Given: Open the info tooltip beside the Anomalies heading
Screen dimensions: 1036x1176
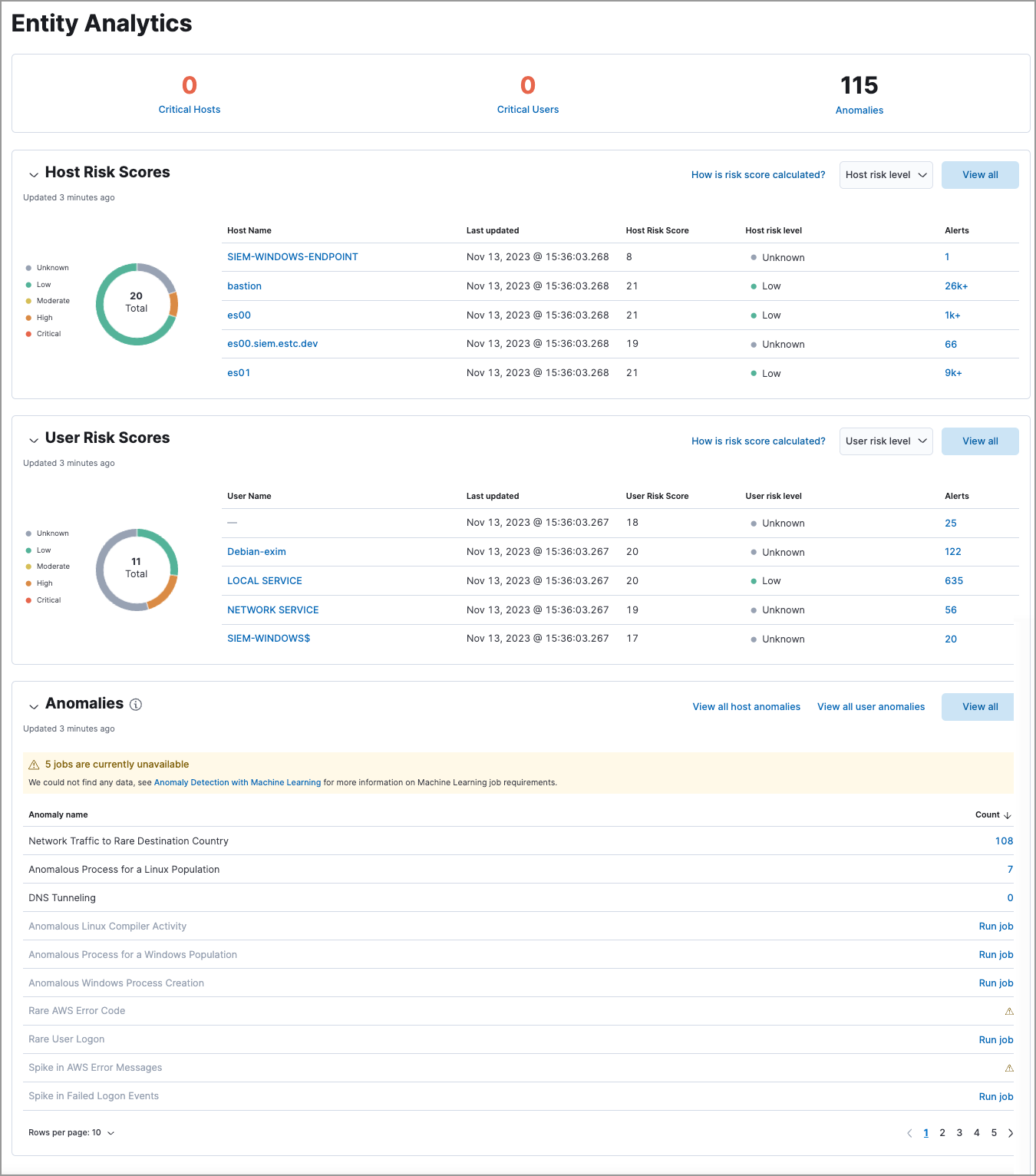Looking at the screenshot, I should [x=136, y=704].
